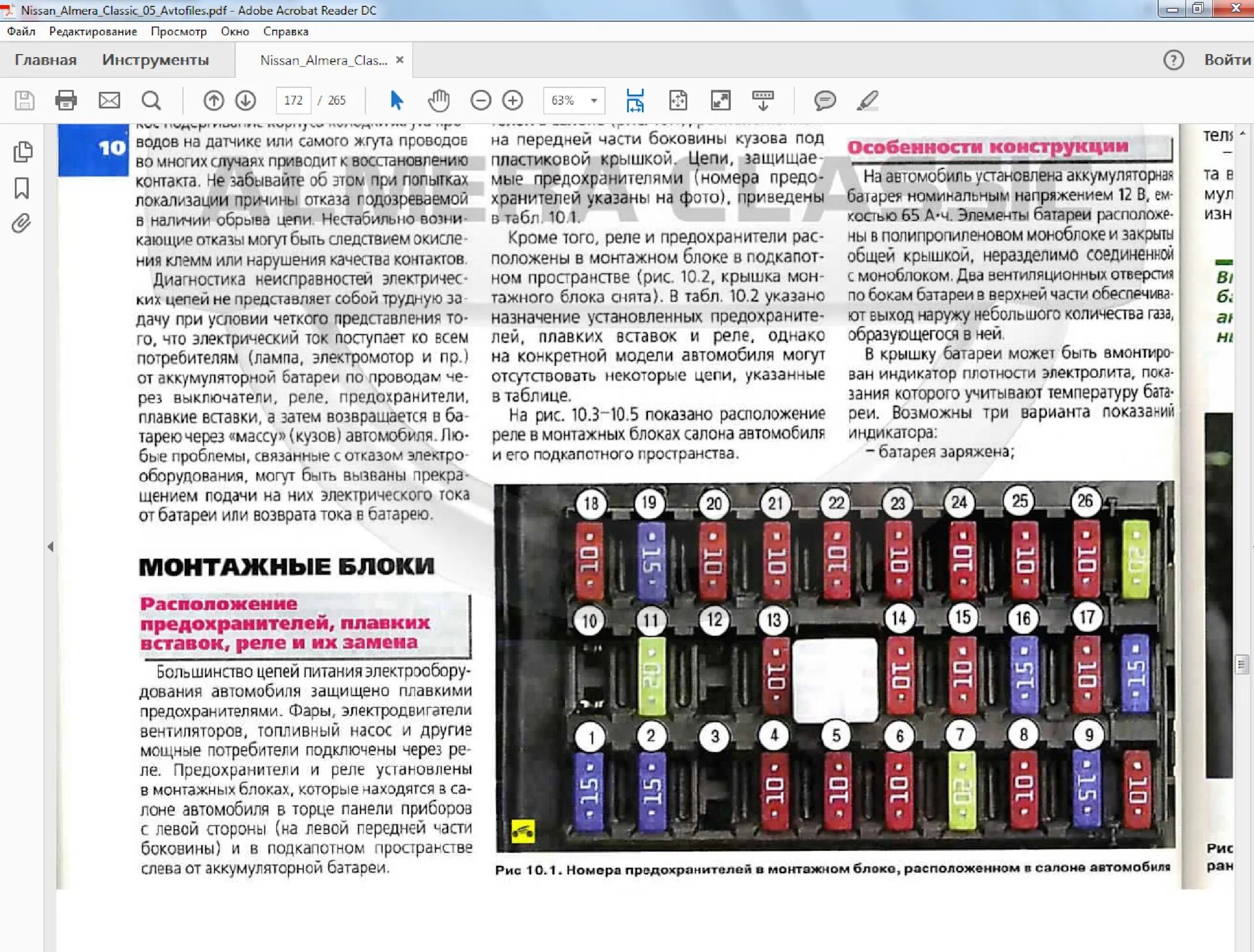The image size is (1254, 952).
Task: Open the Просмотр menu
Action: click(178, 31)
